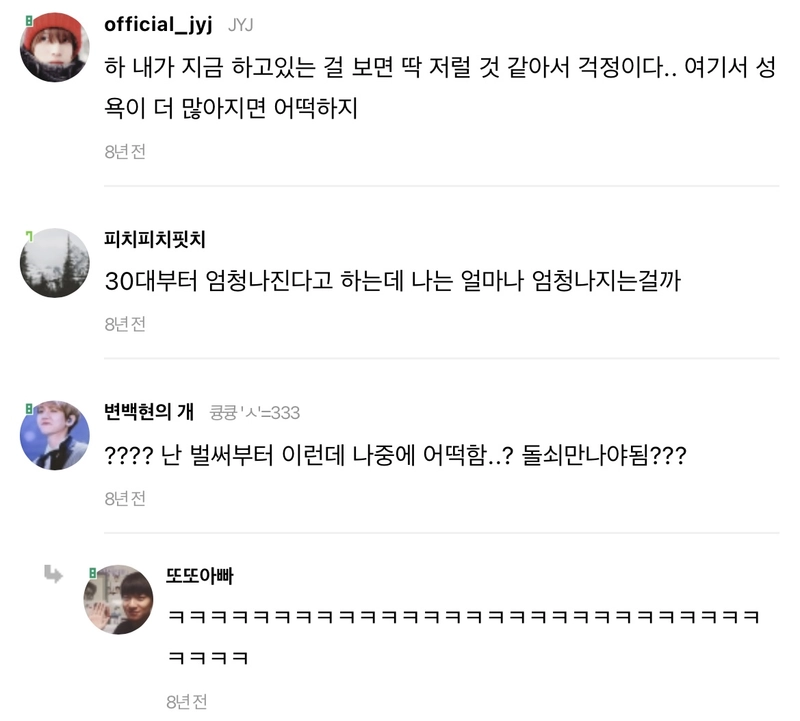Click the 변백현의 개 username
800x721 pixels.
pyautogui.click(x=149, y=412)
